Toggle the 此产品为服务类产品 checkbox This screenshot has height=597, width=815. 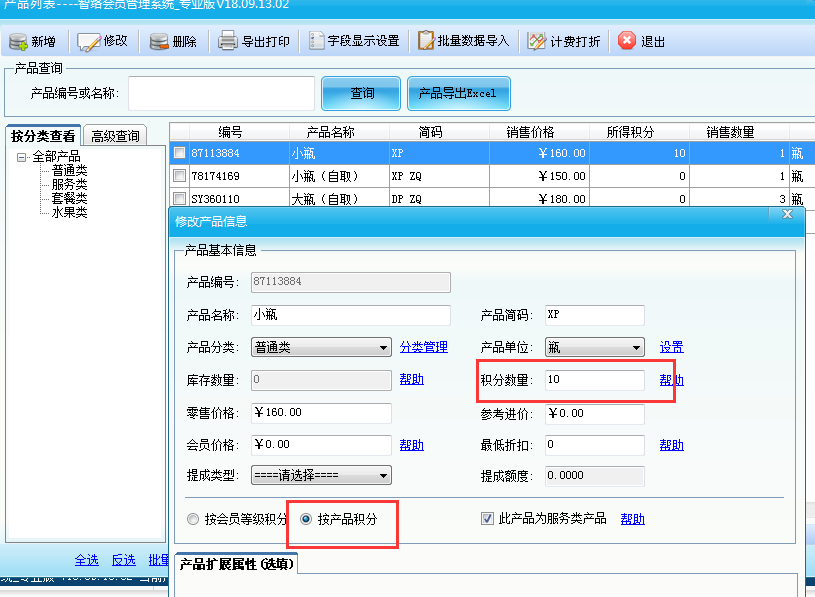[488, 519]
